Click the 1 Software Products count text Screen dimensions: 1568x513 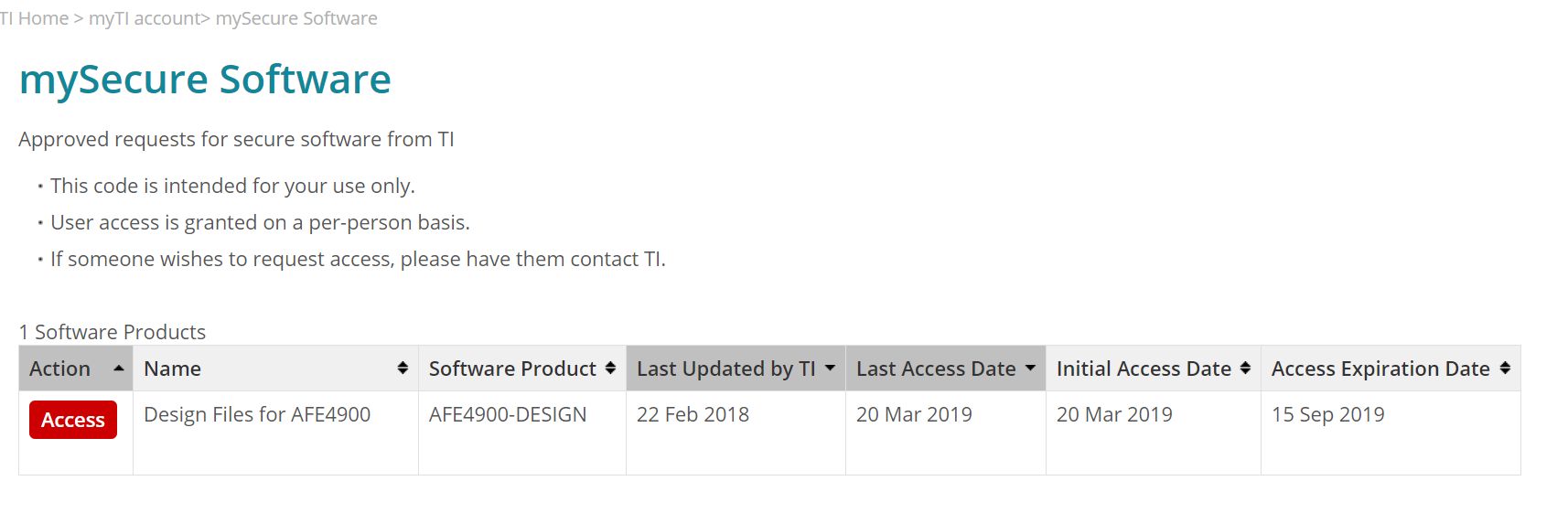113,332
